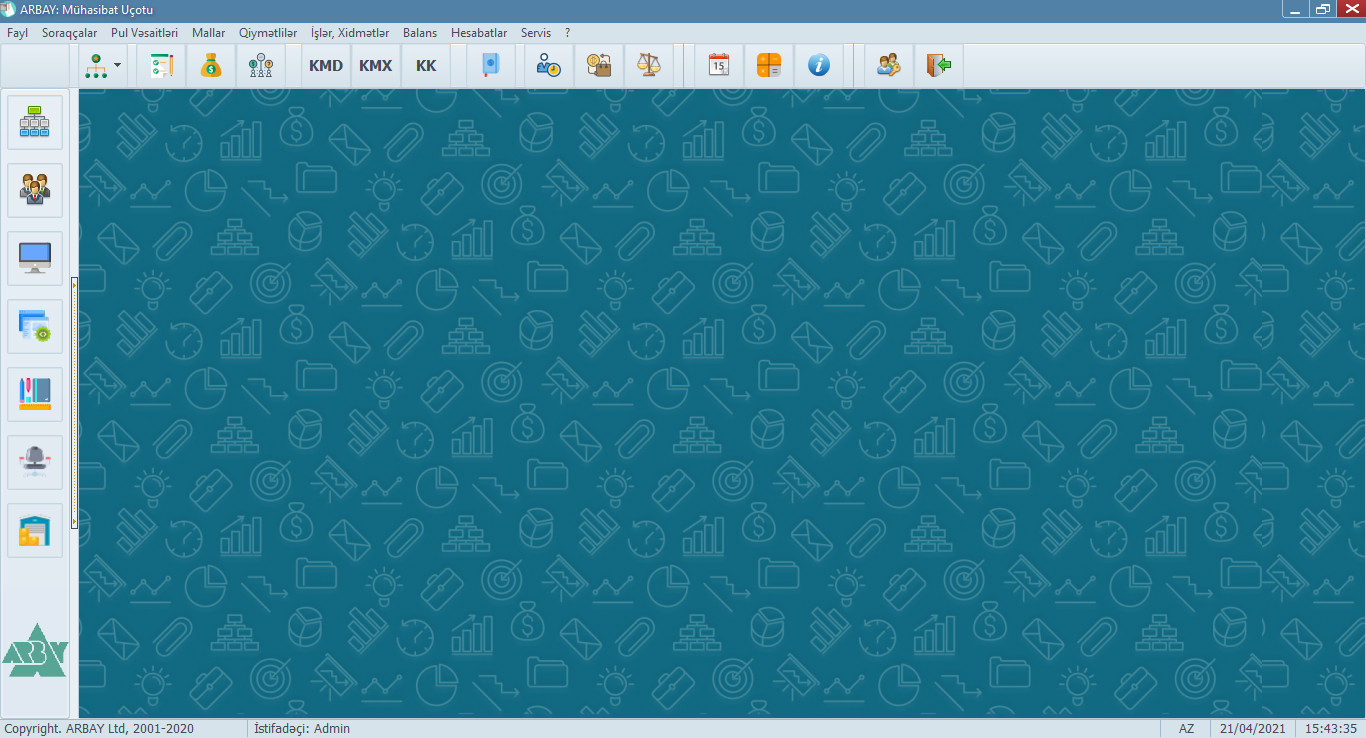This screenshot has width=1366, height=738.
Task: Click the shopping bag exchange icon
Action: coord(599,66)
